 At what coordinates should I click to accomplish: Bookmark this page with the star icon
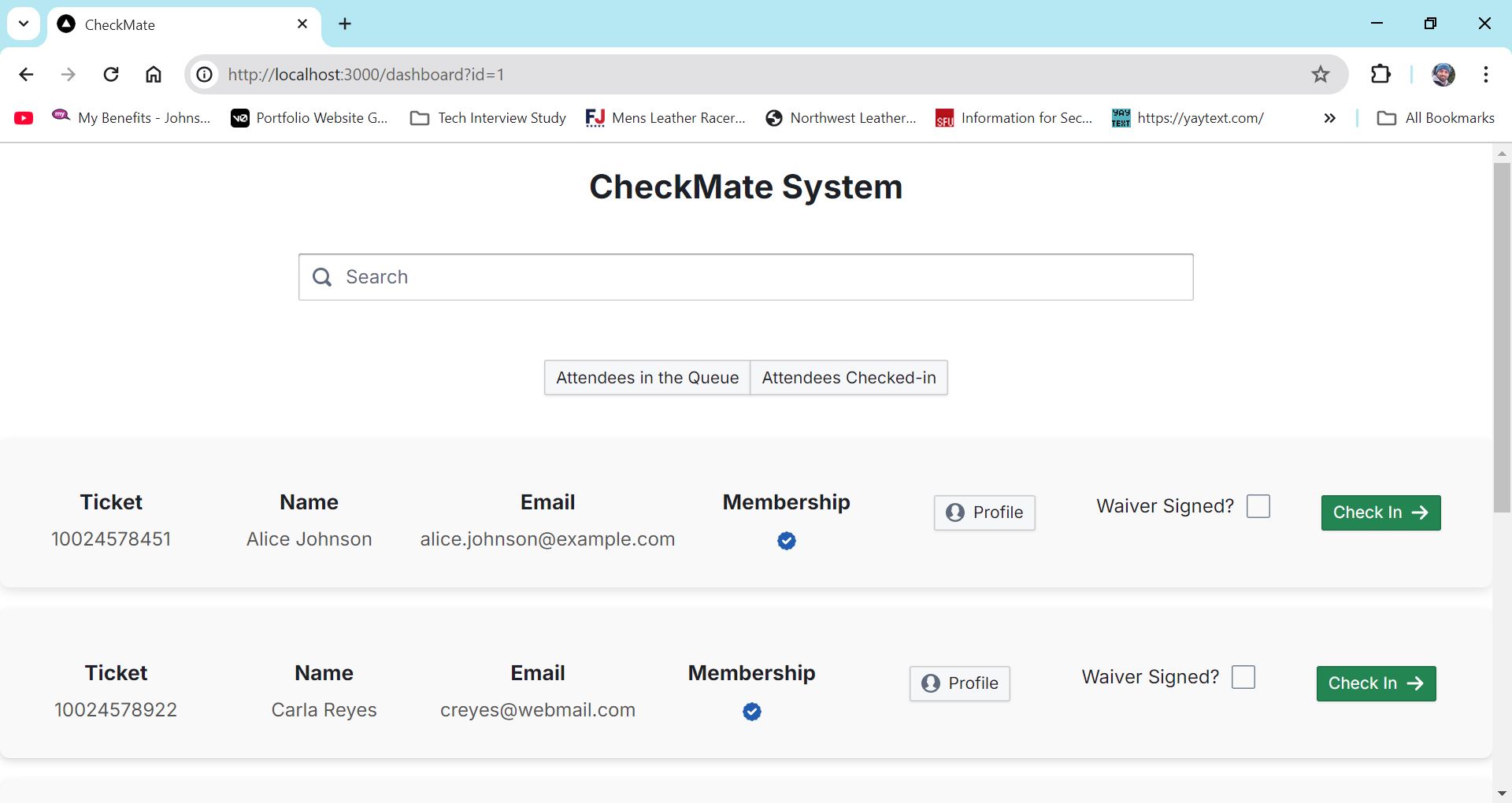click(x=1321, y=74)
